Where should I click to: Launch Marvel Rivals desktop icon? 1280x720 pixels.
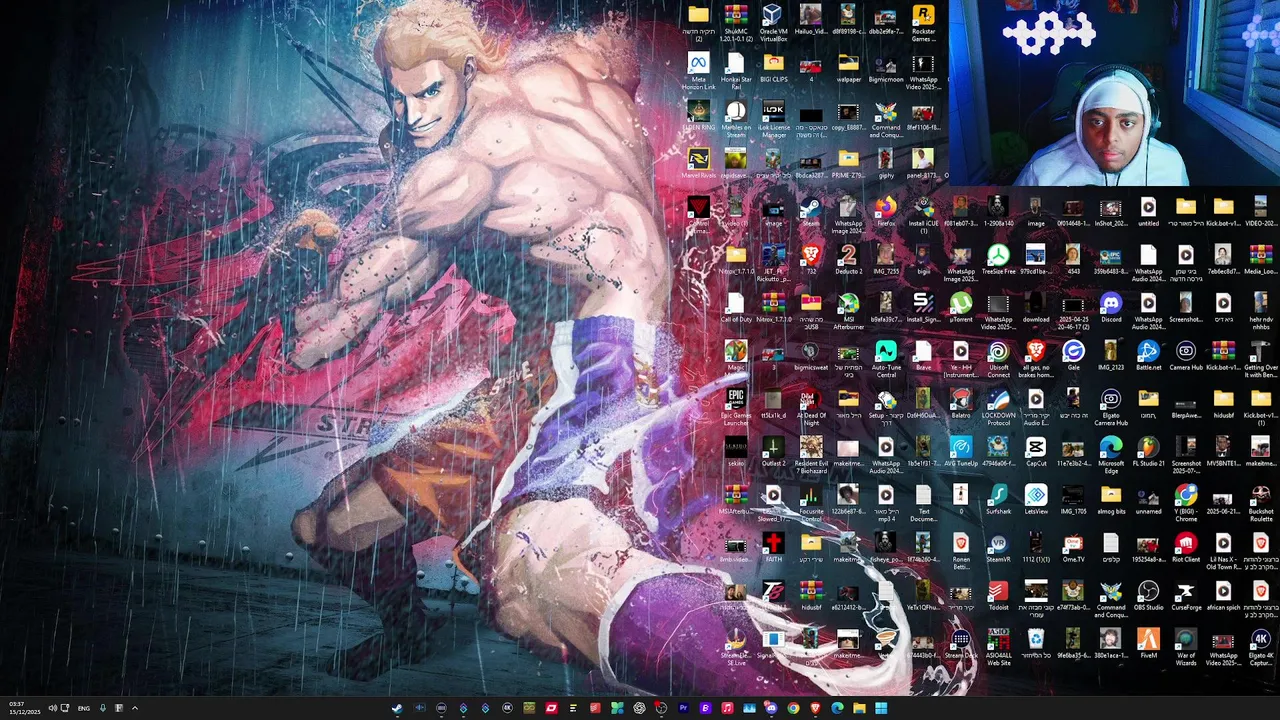698,164
